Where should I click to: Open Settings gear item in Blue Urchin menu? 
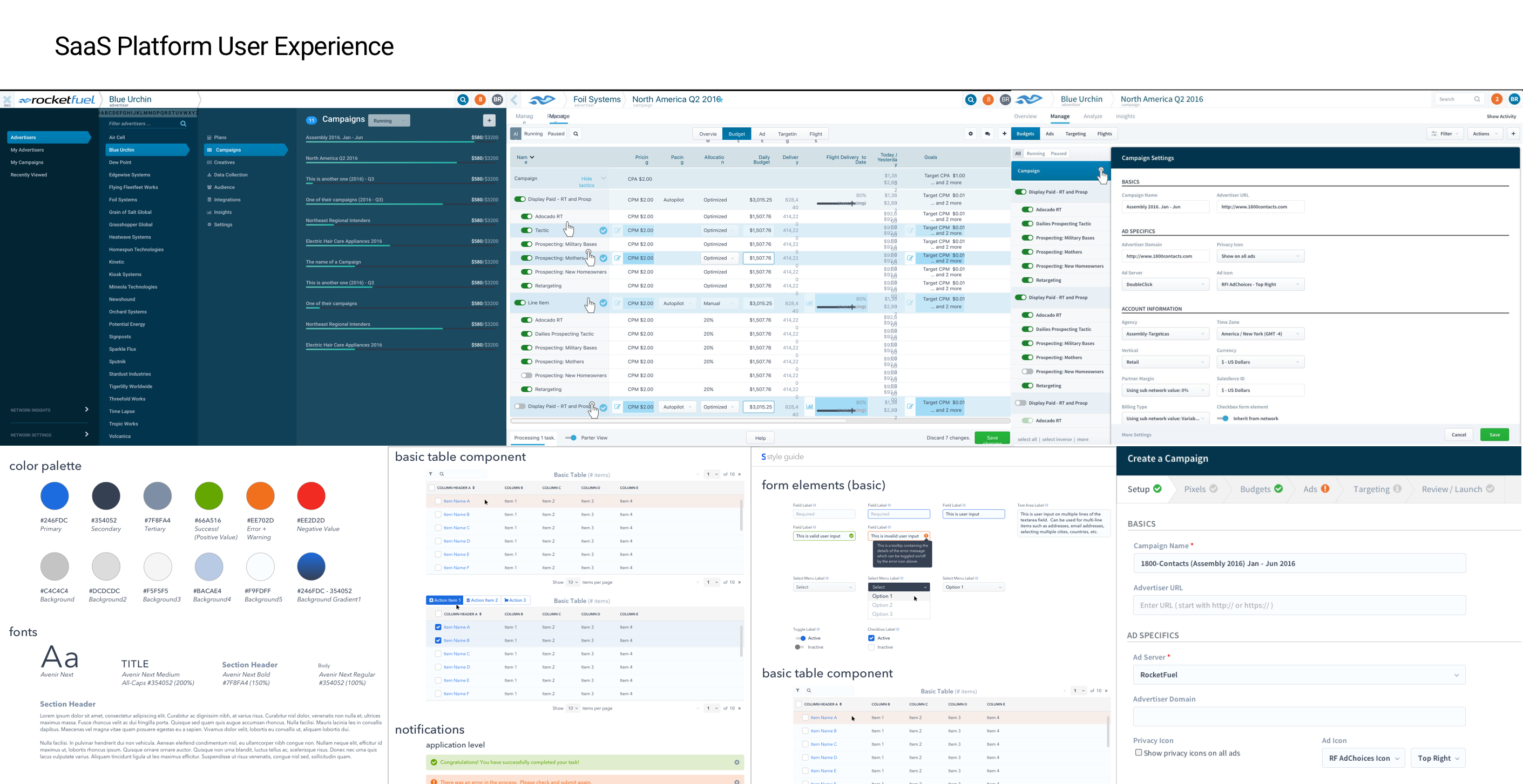220,224
